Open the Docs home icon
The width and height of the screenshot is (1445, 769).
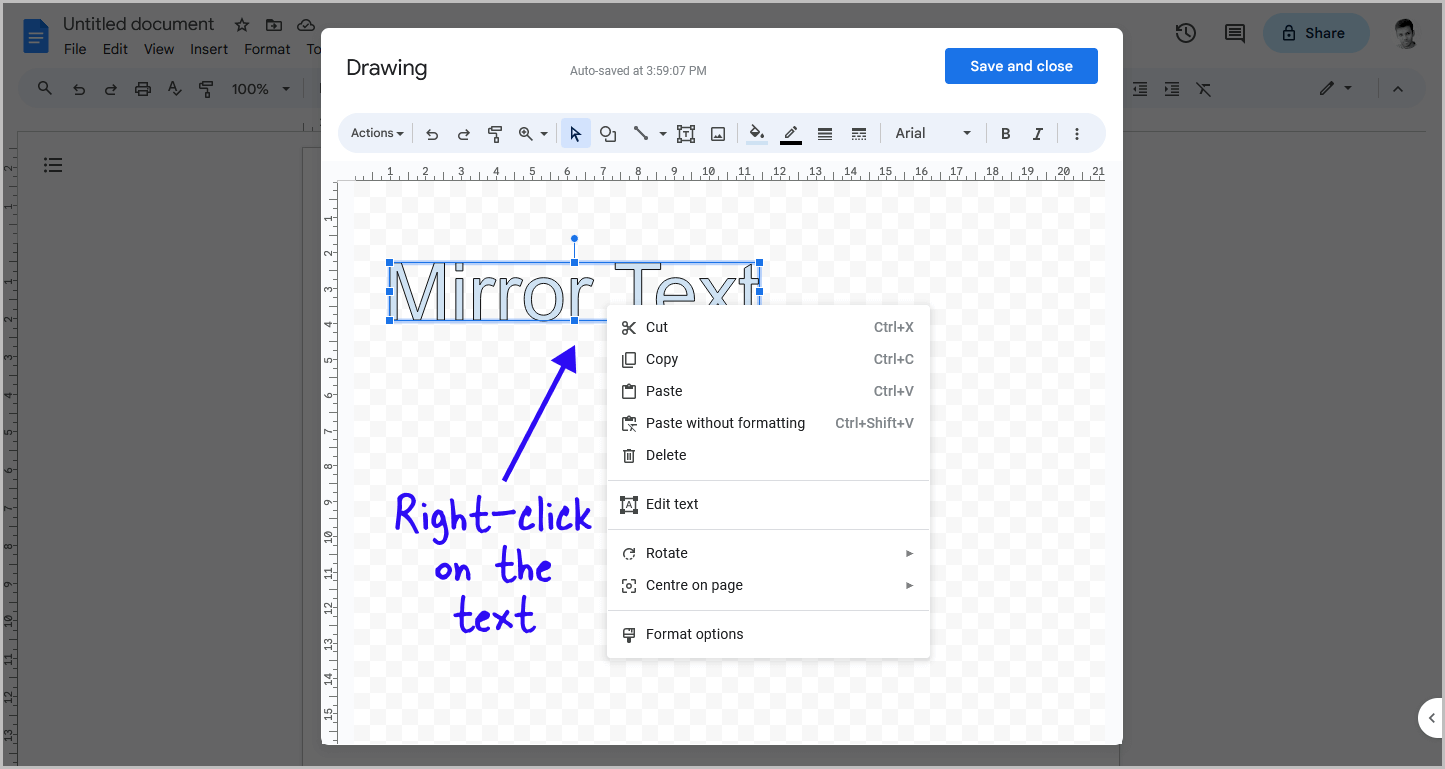click(x=36, y=37)
